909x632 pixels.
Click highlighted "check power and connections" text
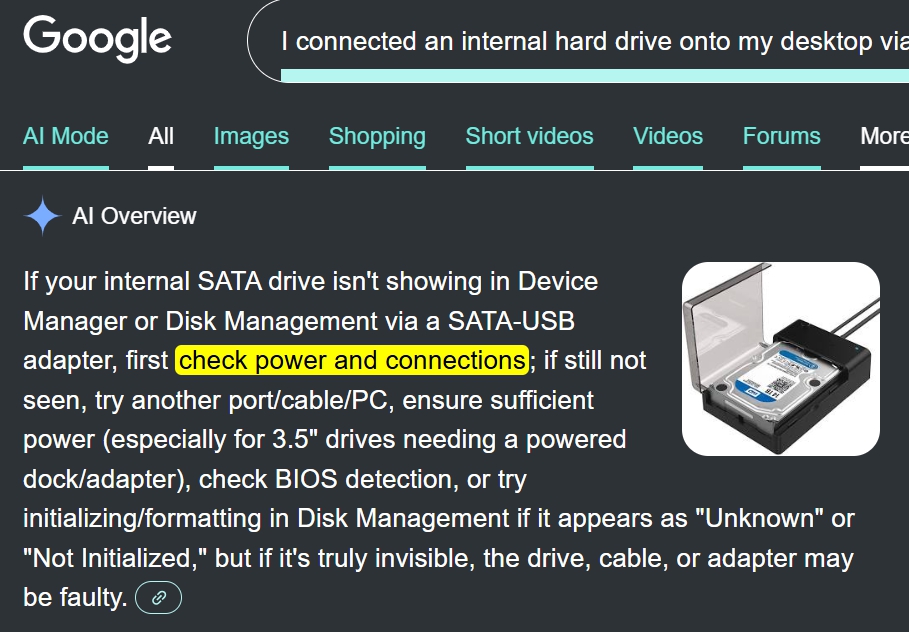coord(352,360)
